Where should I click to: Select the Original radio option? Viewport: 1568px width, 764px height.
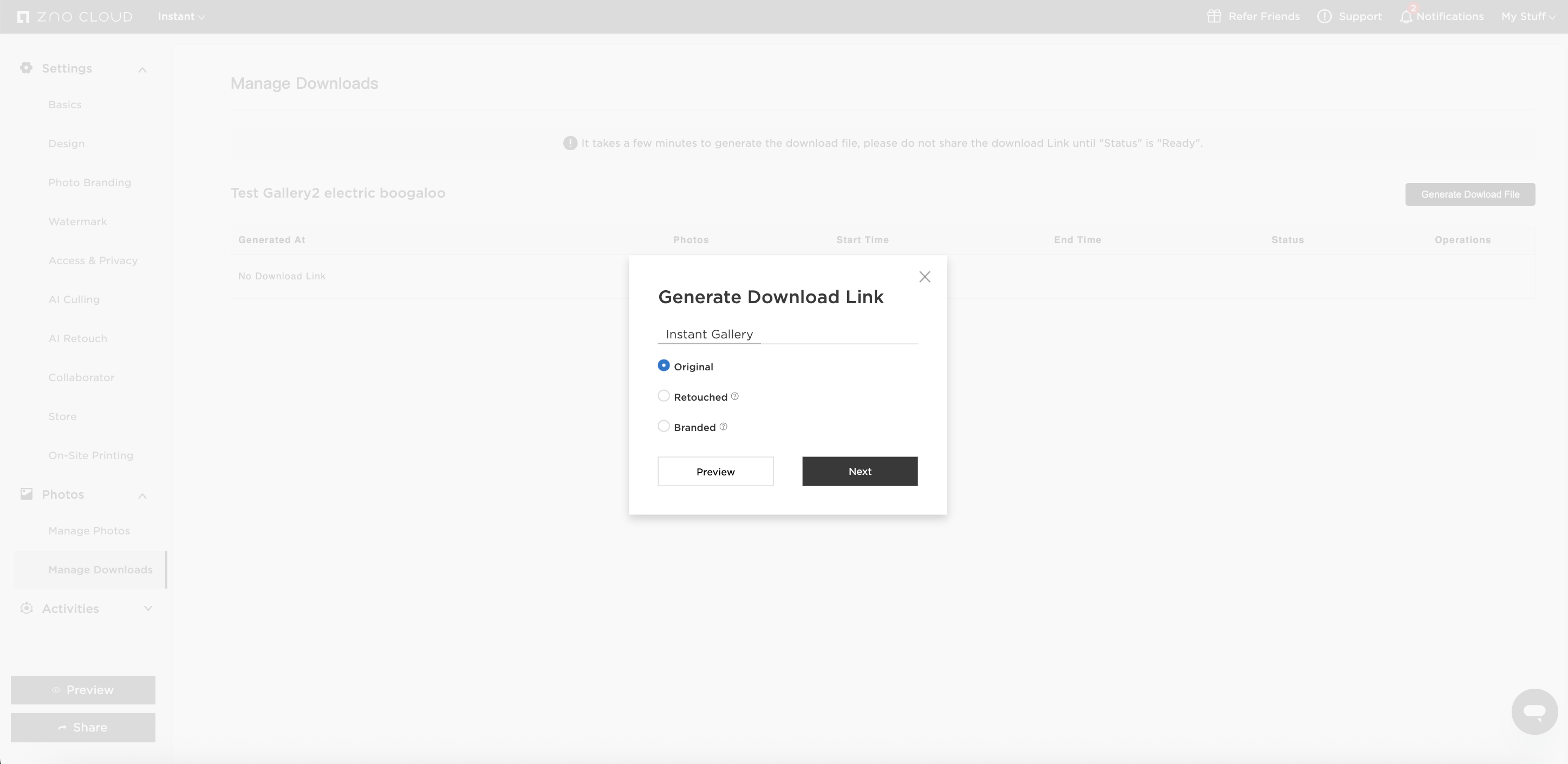(x=663, y=365)
